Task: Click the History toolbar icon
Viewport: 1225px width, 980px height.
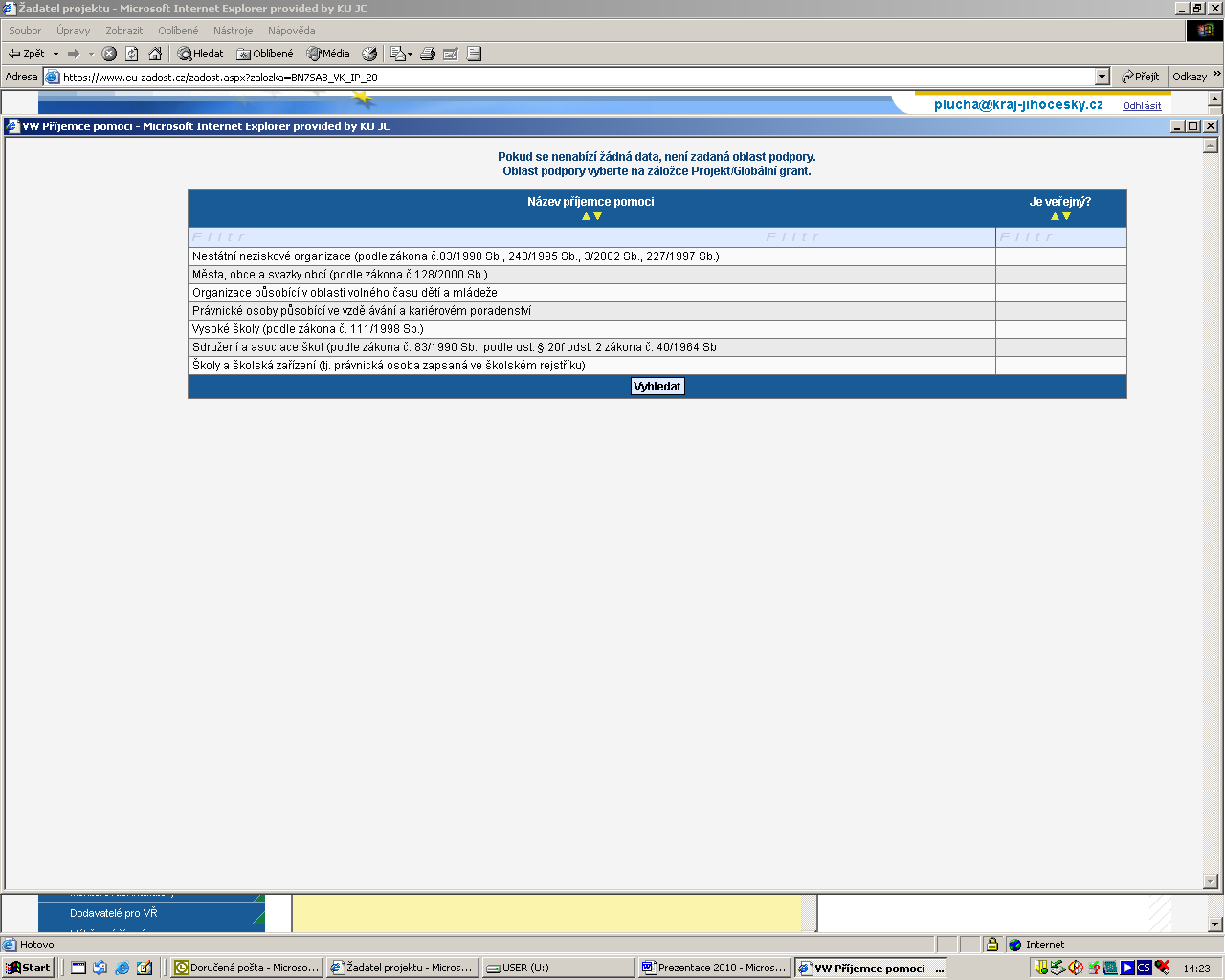Action: (x=369, y=54)
